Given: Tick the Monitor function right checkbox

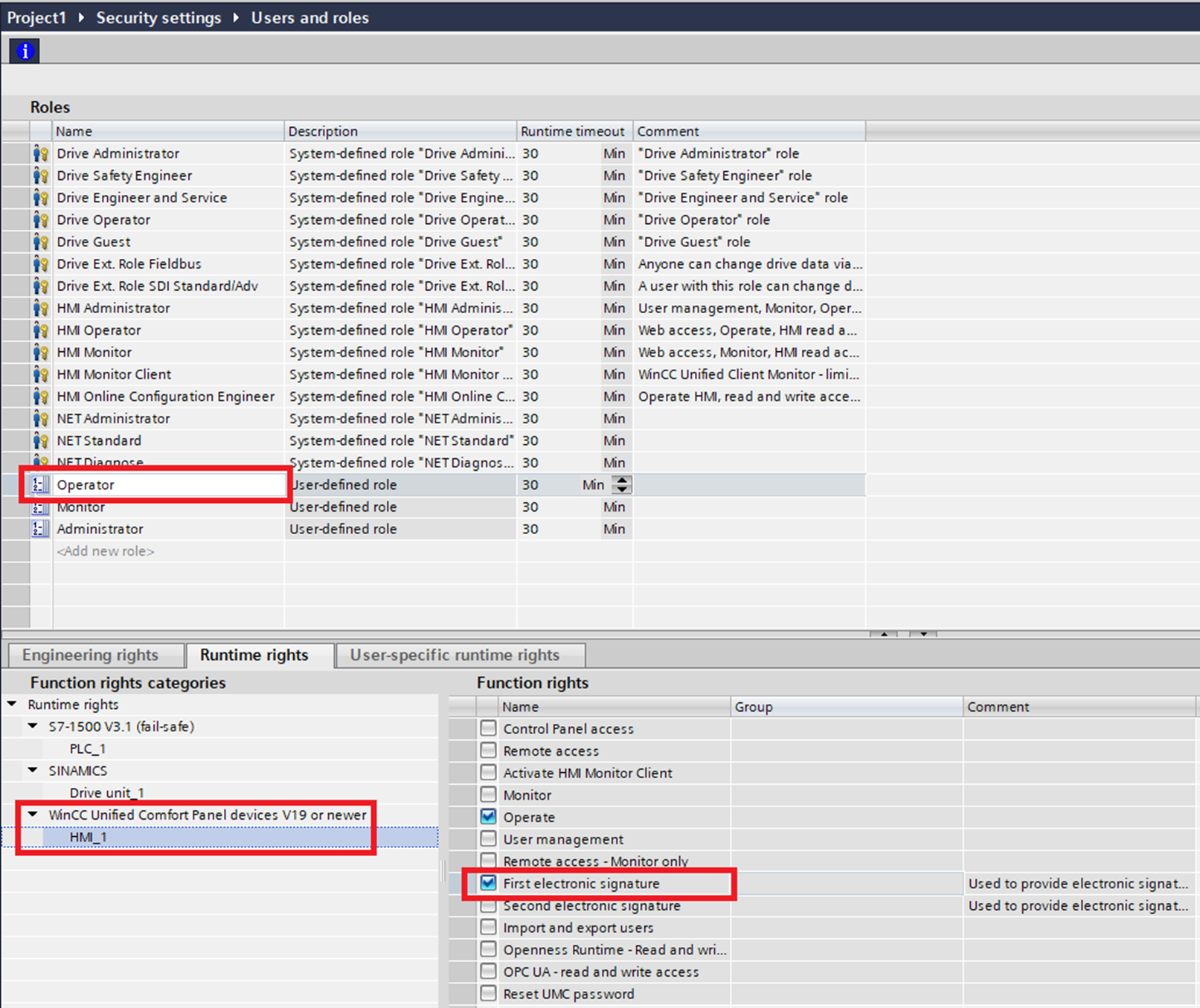Looking at the screenshot, I should [x=488, y=794].
